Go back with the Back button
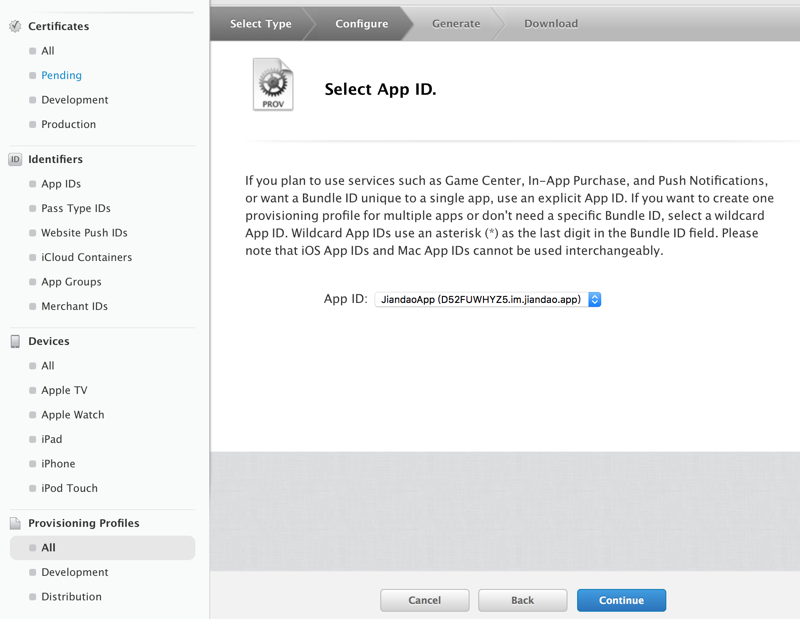Screen dimensions: 800x619 pos(522,600)
